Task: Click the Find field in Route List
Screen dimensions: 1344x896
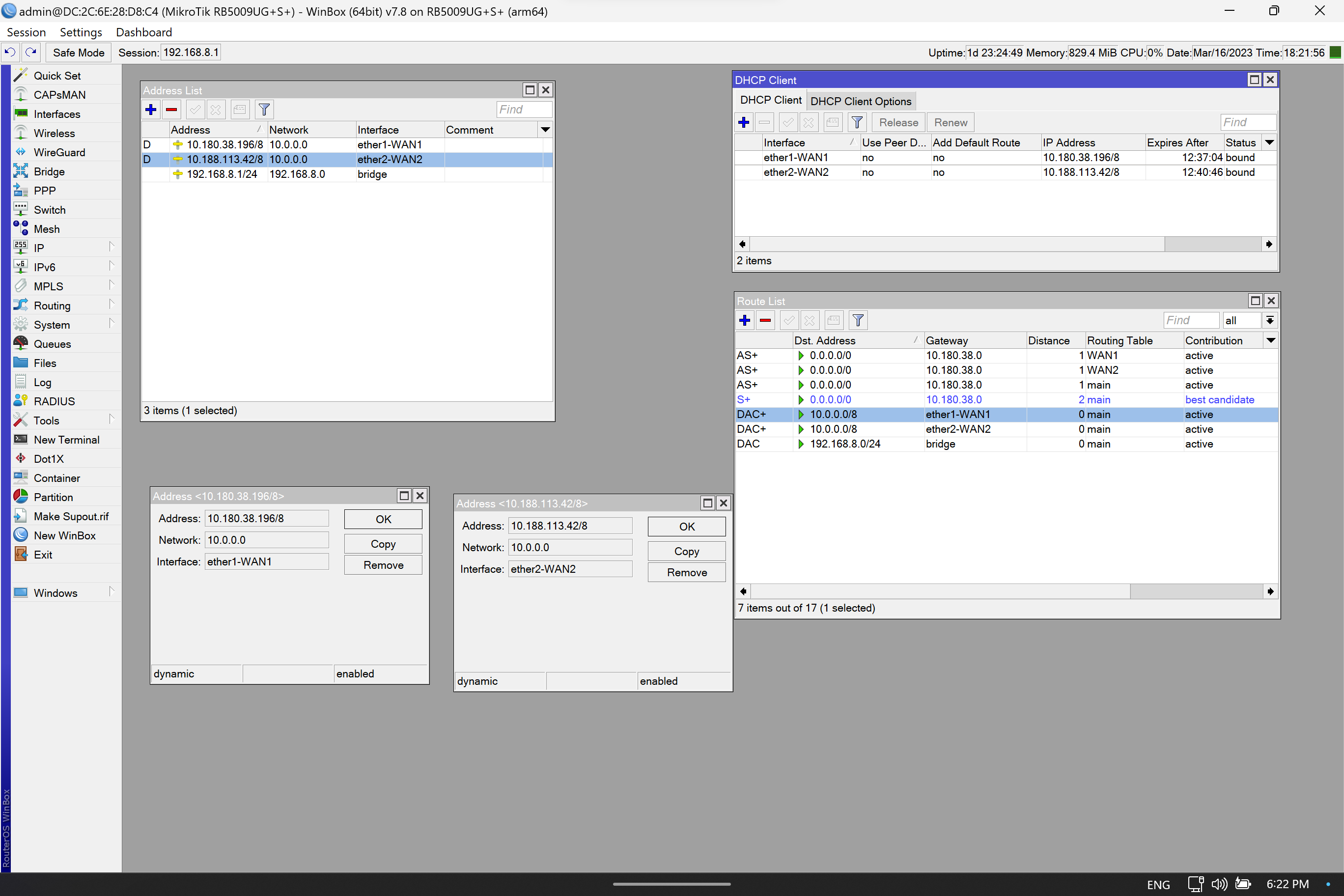Action: [x=1190, y=320]
